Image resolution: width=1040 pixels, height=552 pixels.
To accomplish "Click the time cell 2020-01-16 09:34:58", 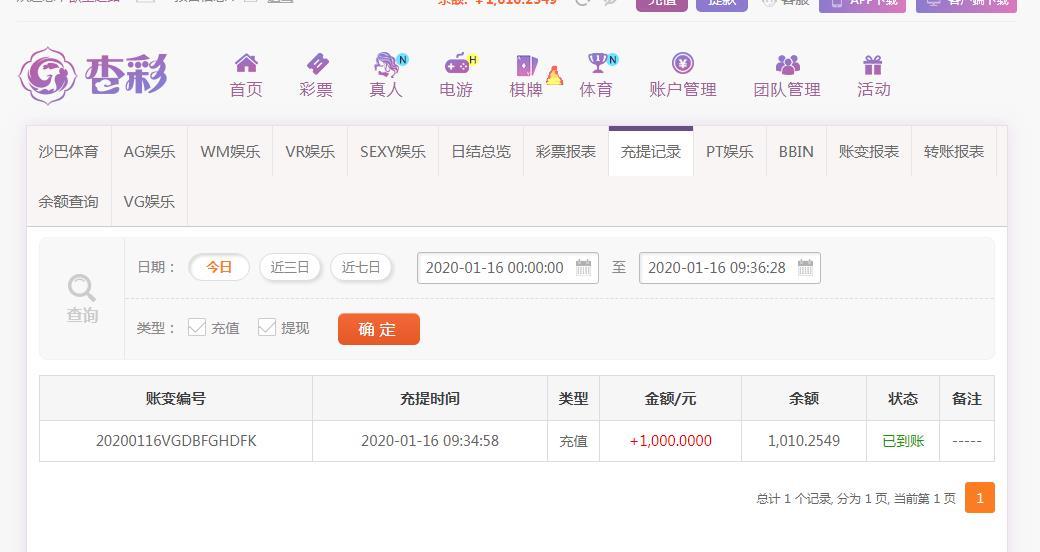I will 430,441.
